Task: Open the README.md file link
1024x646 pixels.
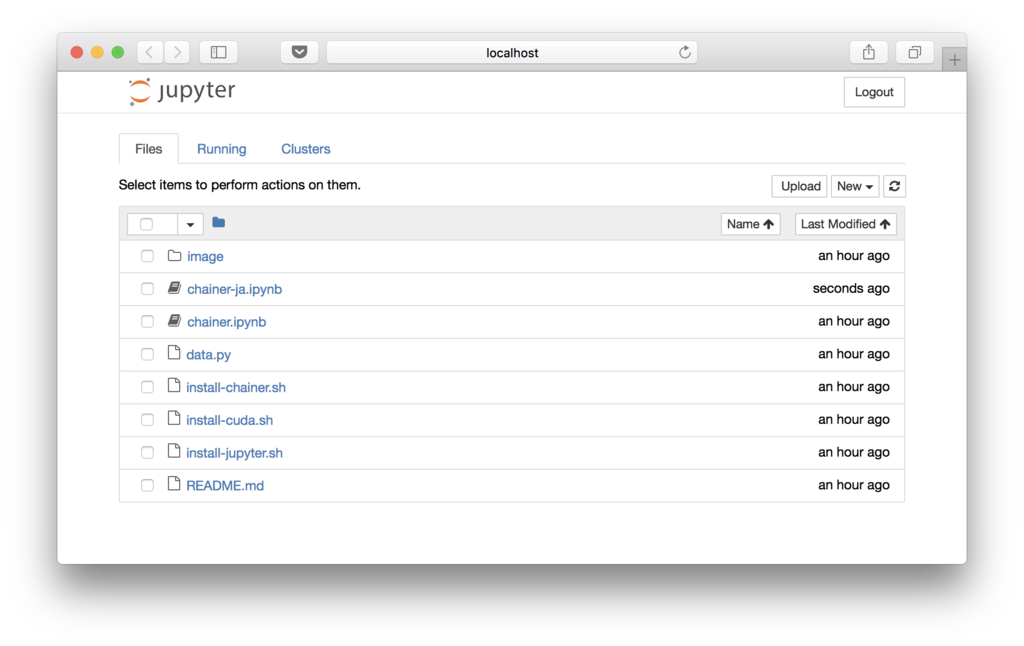Action: click(x=225, y=485)
